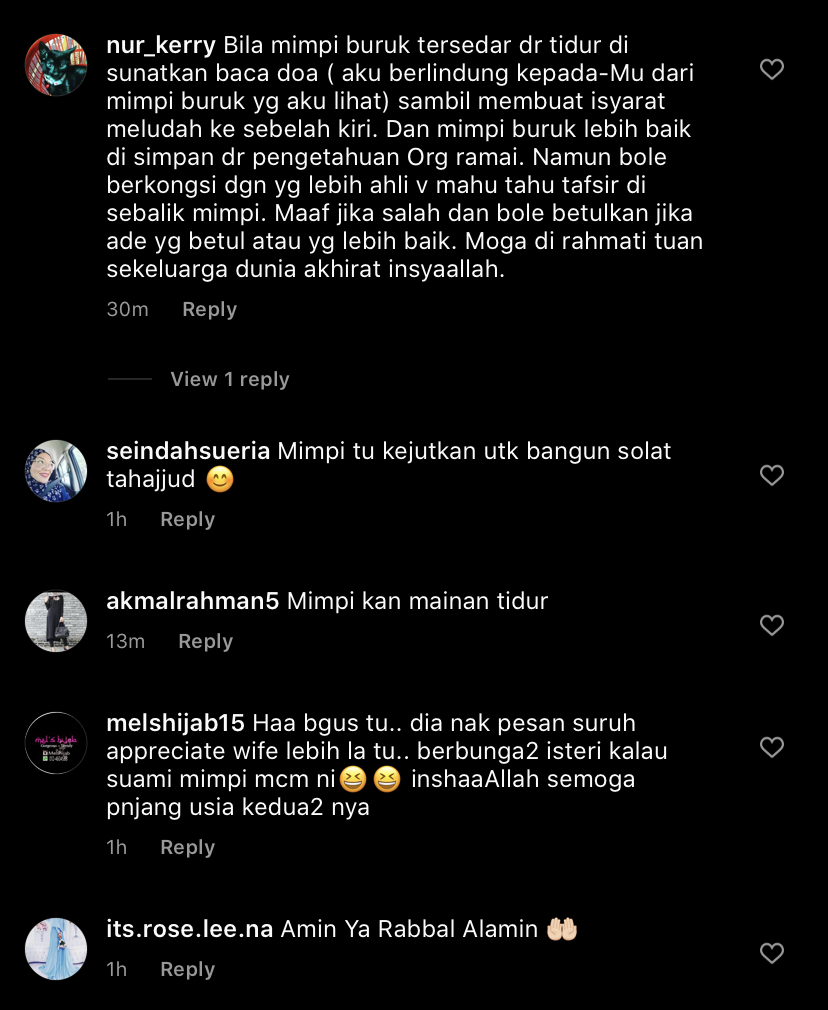Image resolution: width=828 pixels, height=1010 pixels.
Task: Open akmalrahman5's profile avatar
Action: [x=56, y=622]
